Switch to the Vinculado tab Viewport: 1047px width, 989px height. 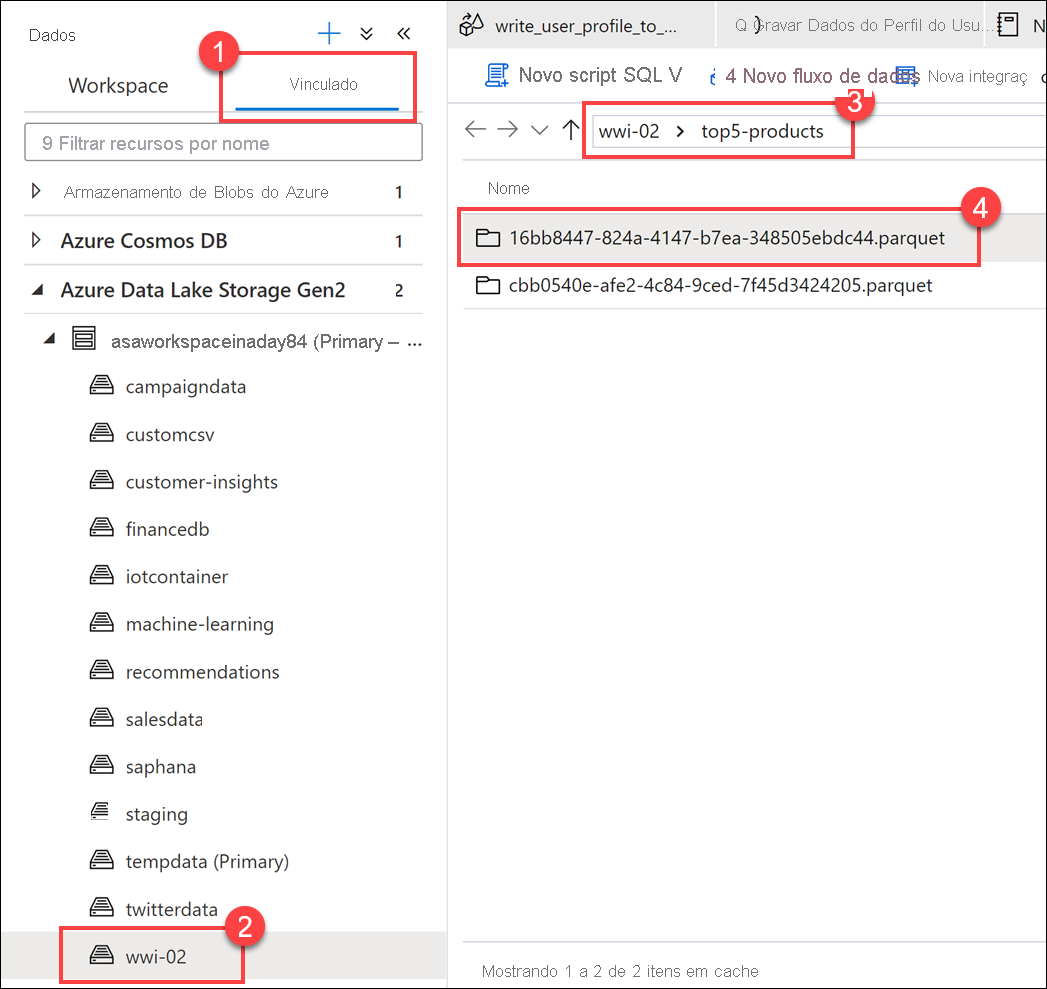[x=323, y=84]
